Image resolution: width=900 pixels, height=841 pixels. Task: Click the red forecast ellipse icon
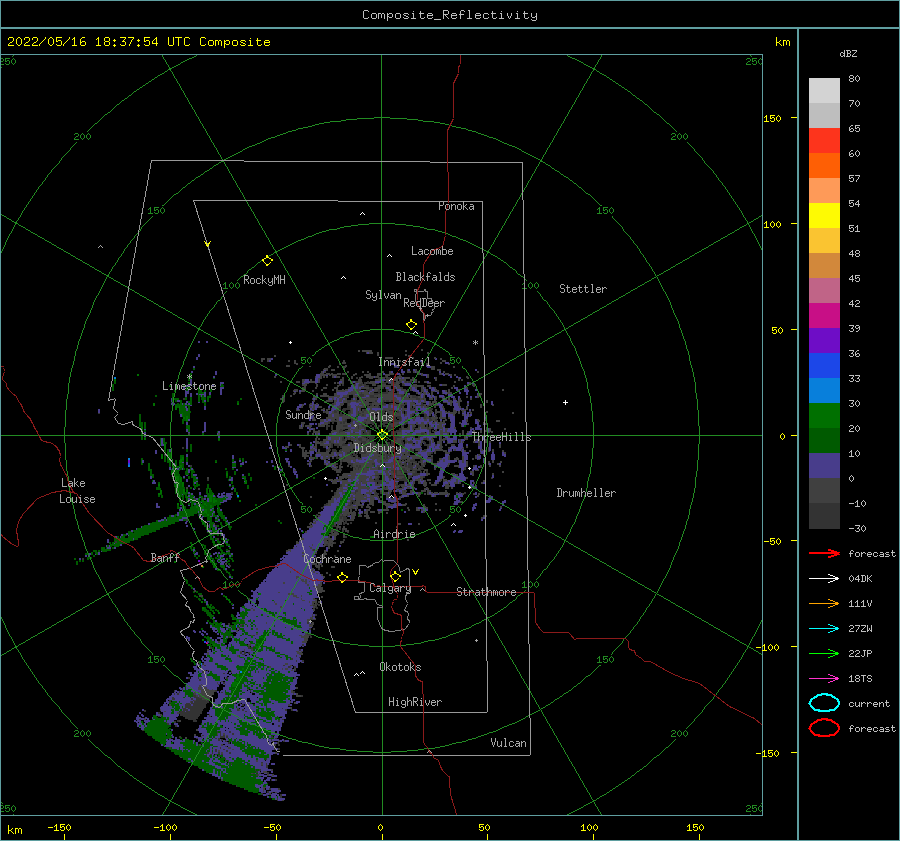click(824, 728)
